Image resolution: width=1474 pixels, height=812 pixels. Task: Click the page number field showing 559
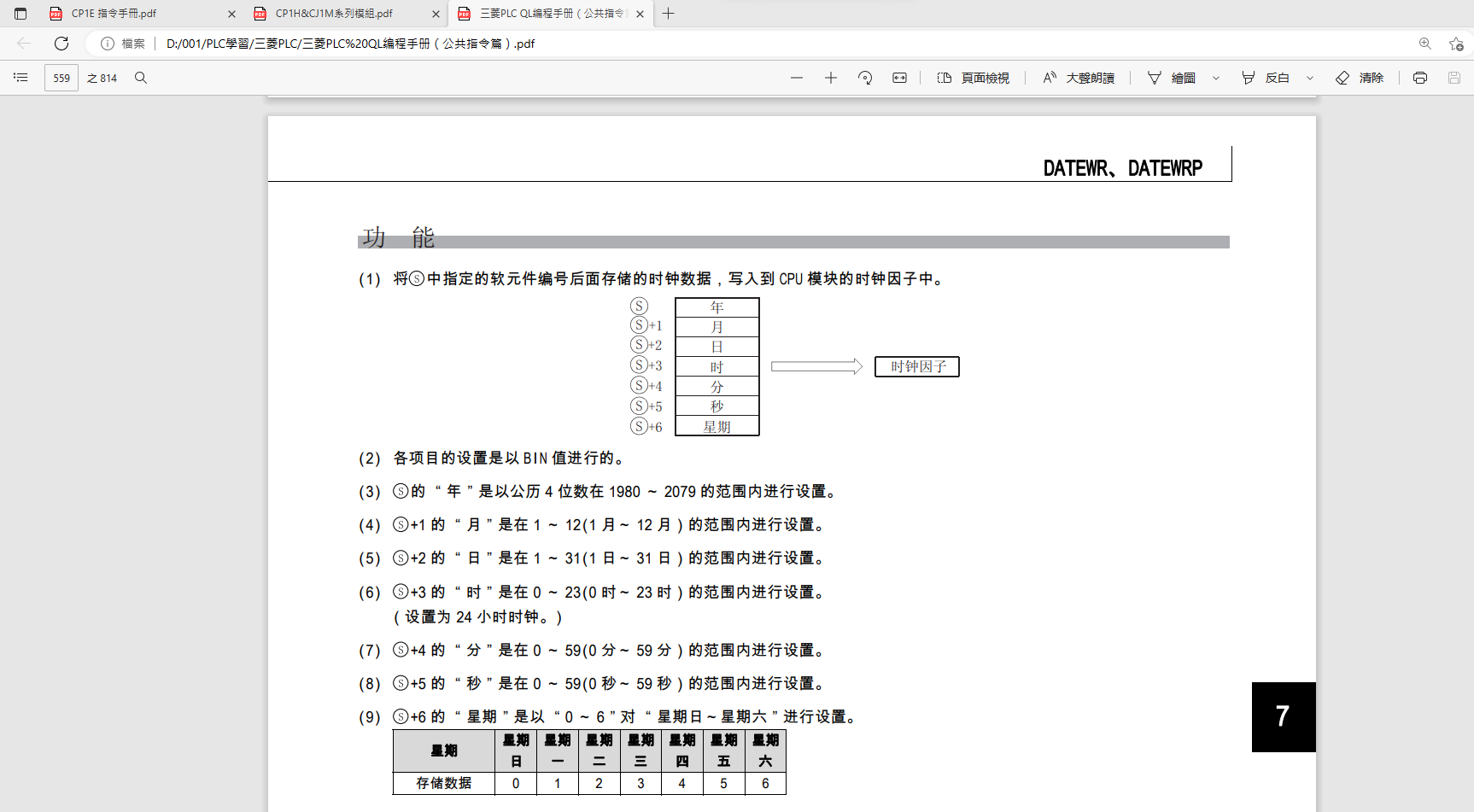point(61,78)
